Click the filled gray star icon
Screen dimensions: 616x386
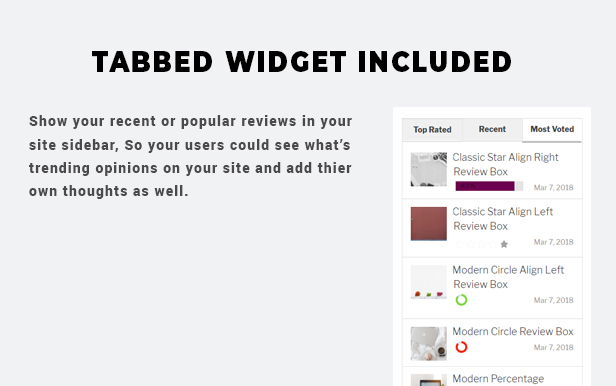504,244
